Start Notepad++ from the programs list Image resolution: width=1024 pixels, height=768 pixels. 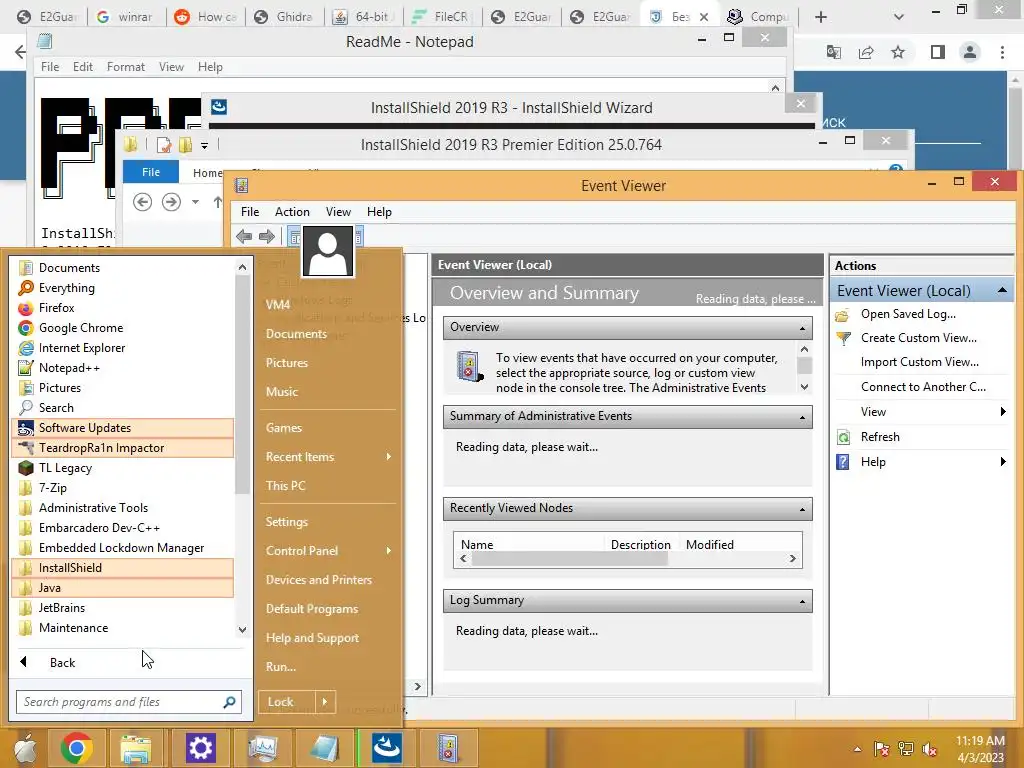pyautogui.click(x=69, y=368)
